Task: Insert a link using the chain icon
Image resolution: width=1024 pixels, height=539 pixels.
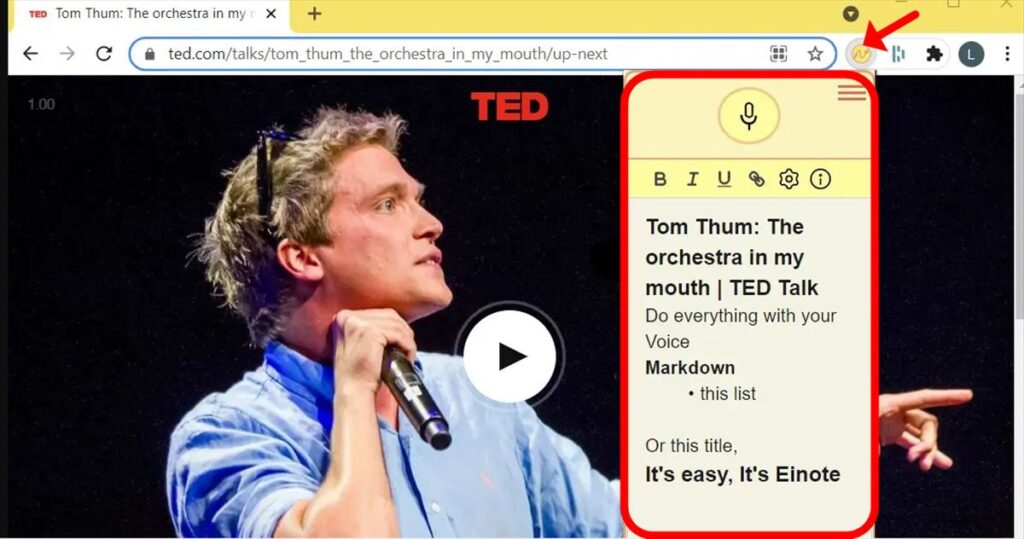Action: 756,179
